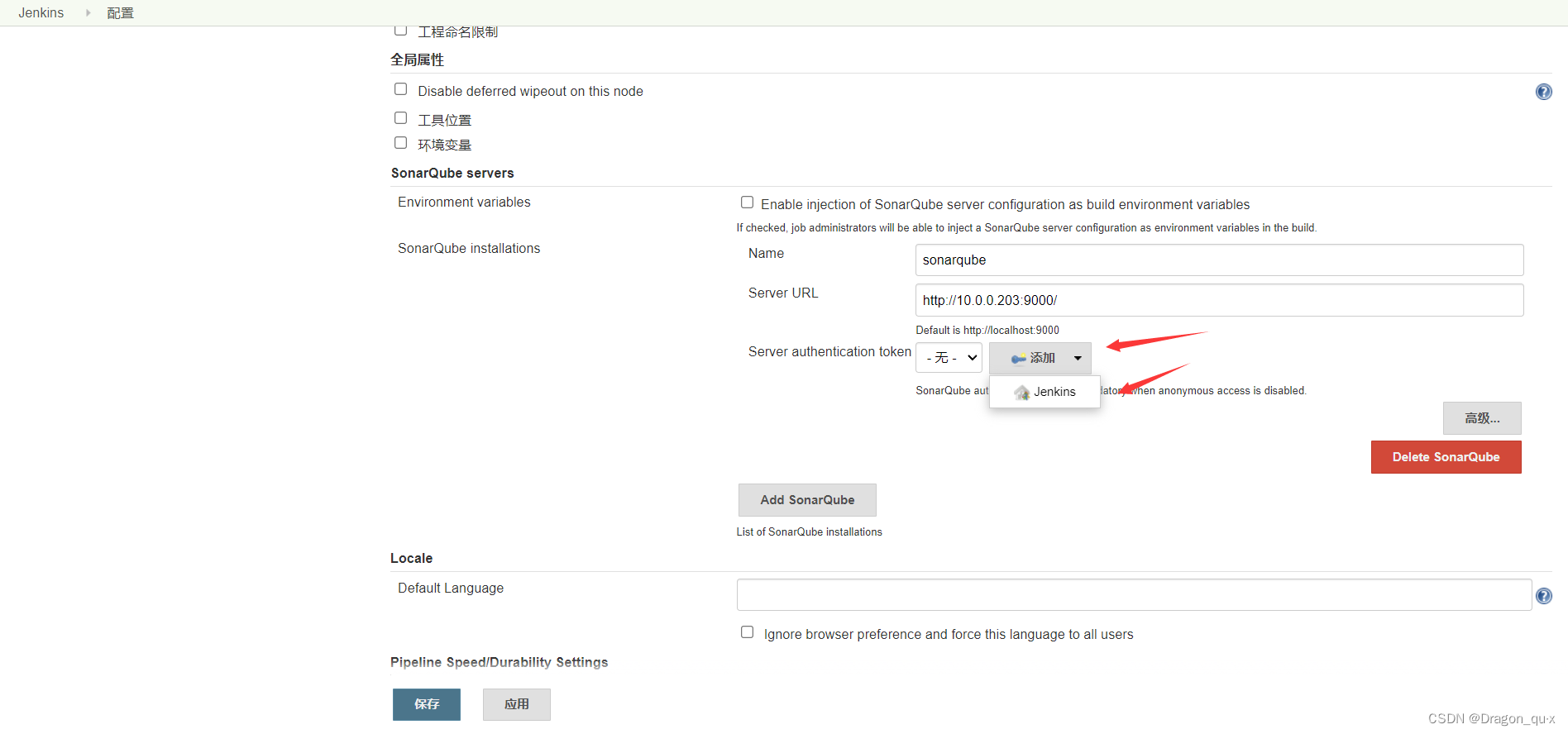Viewport: 1568px width, 734px height.
Task: Select Jenkins from the 添加 menu
Action: [x=1045, y=392]
